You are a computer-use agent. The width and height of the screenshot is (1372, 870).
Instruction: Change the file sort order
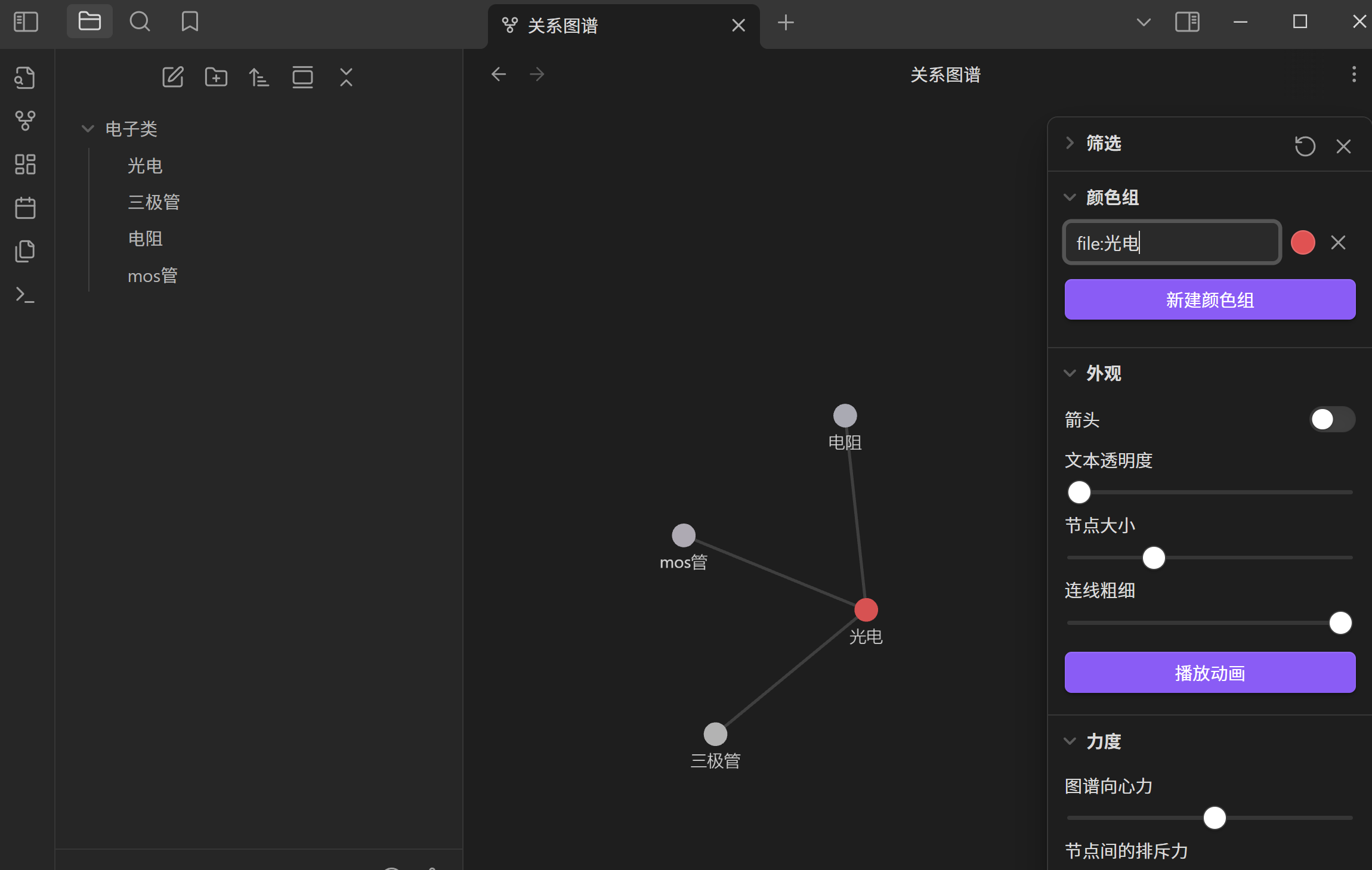tap(259, 77)
